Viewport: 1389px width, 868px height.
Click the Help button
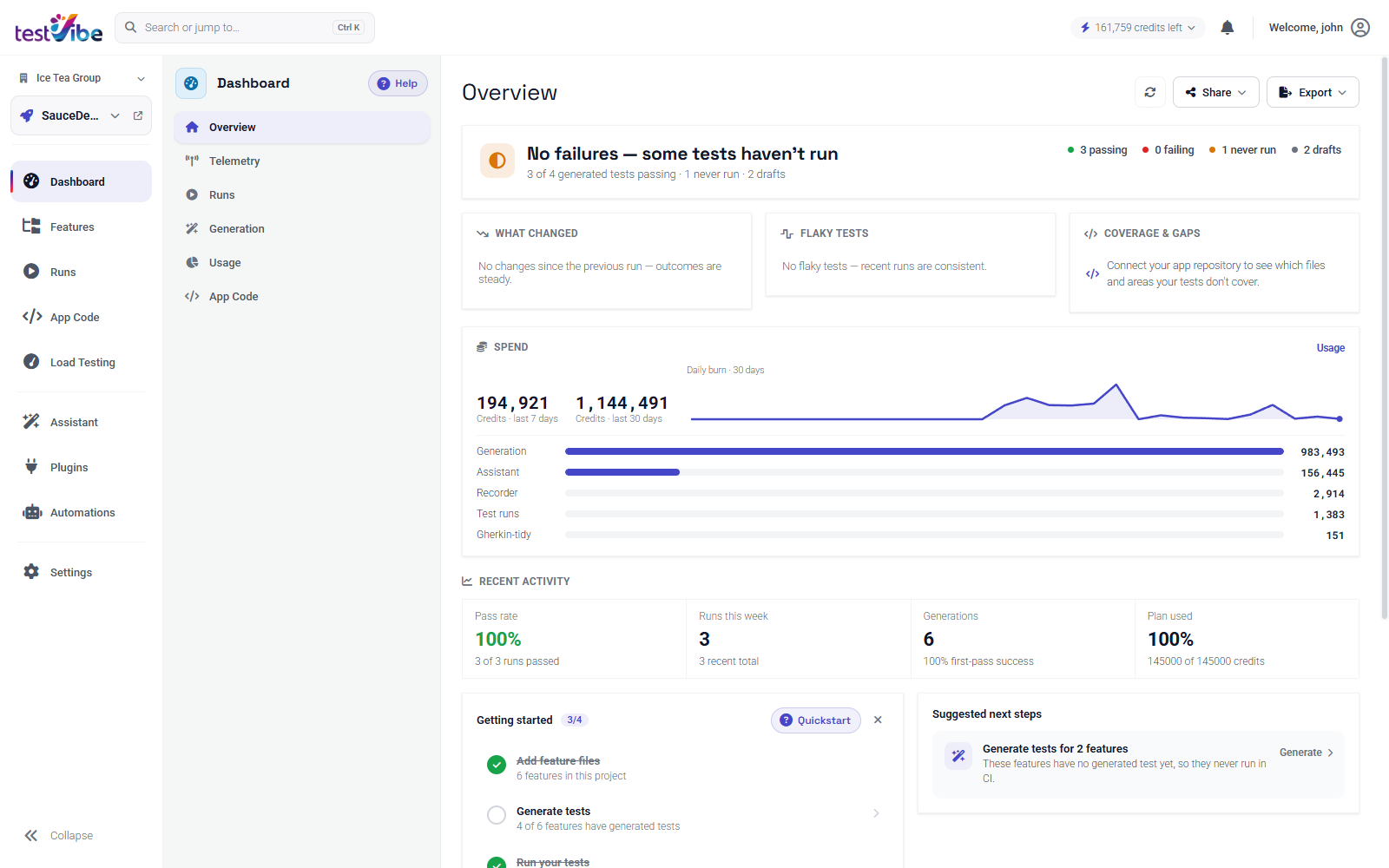coord(398,83)
